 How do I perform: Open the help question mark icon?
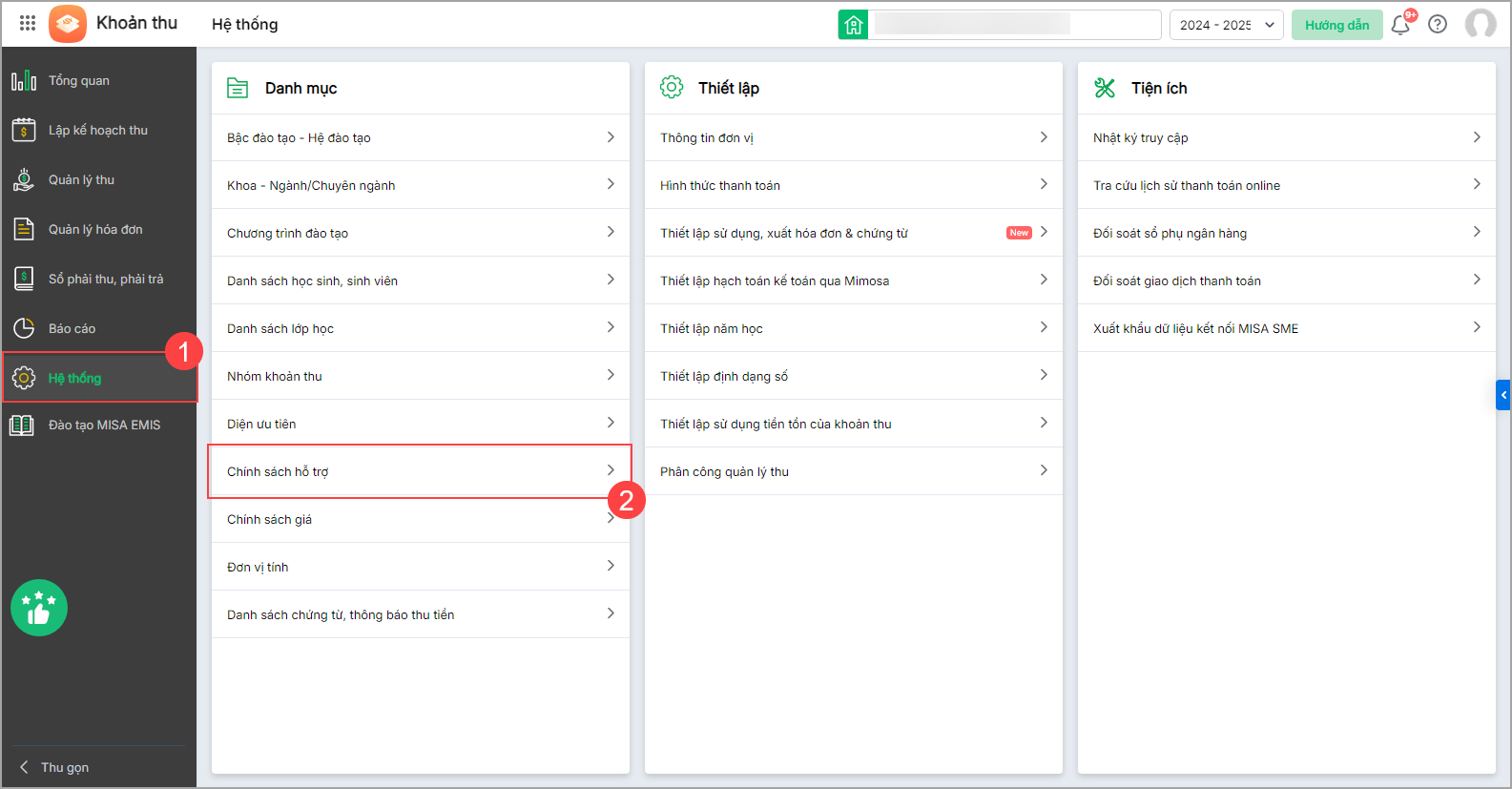pos(1438,25)
